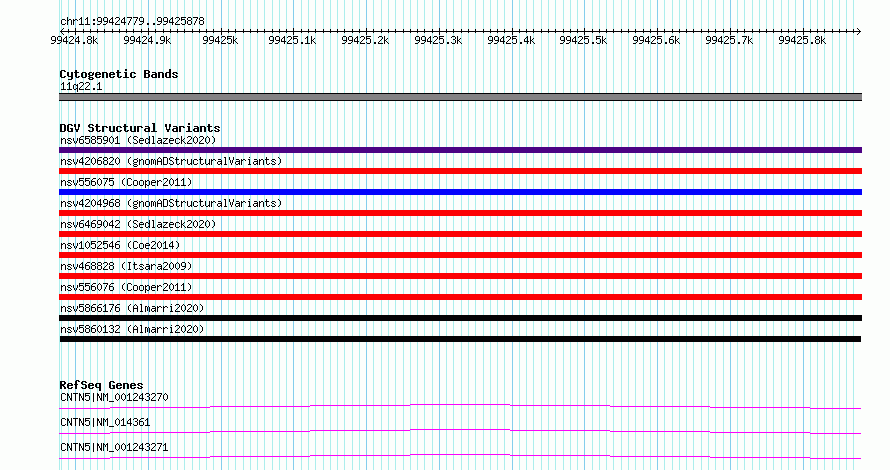Image resolution: width=890 pixels, height=470 pixels.
Task: Open variant nsv4206820 (gnomADStructuralVariants) label
Action: point(171,161)
